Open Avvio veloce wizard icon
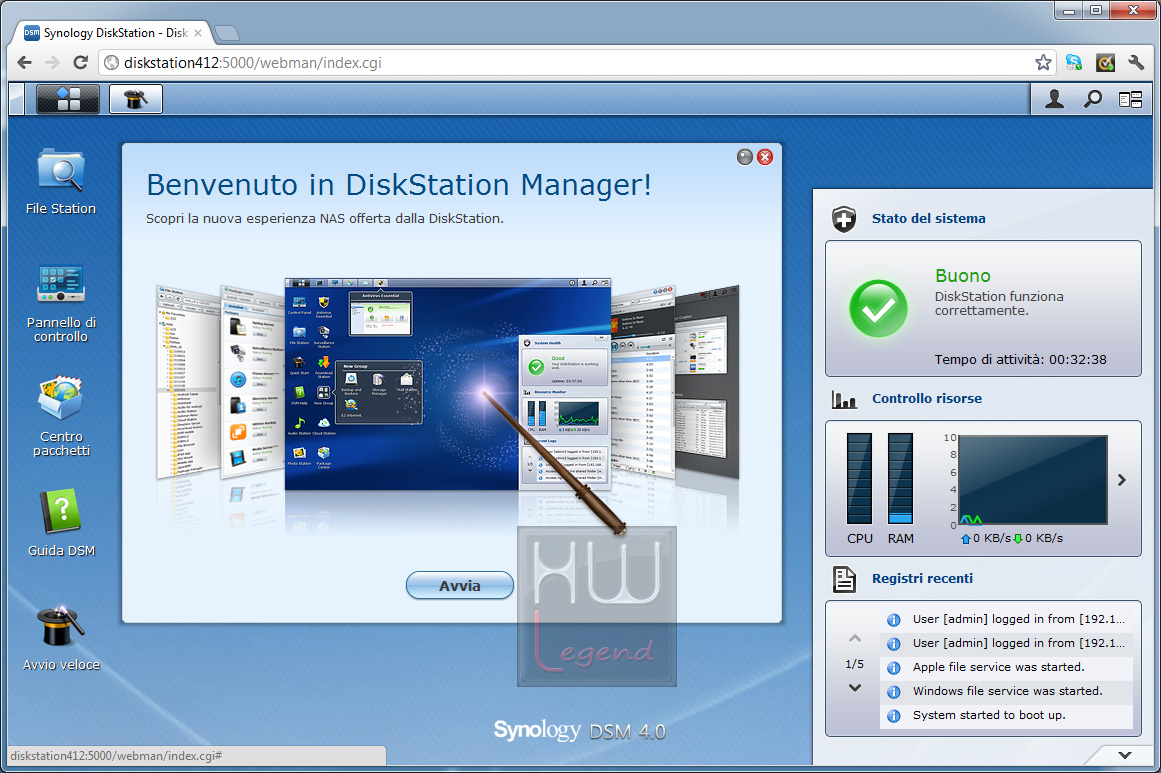The height and width of the screenshot is (773, 1161). pyautogui.click(x=61, y=638)
